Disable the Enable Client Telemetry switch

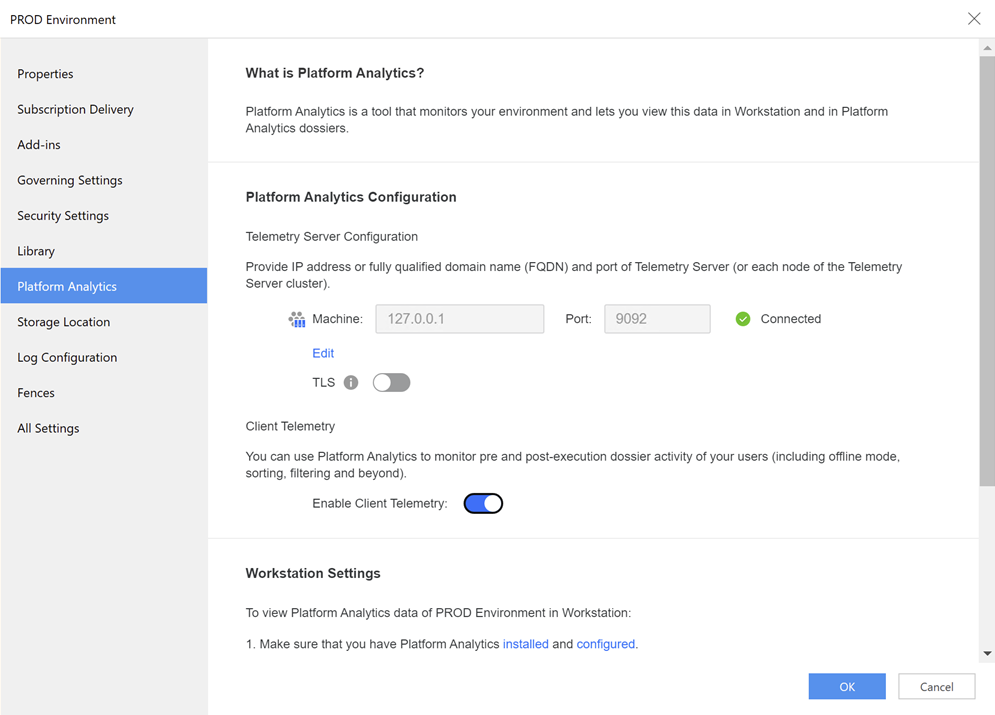click(x=483, y=504)
